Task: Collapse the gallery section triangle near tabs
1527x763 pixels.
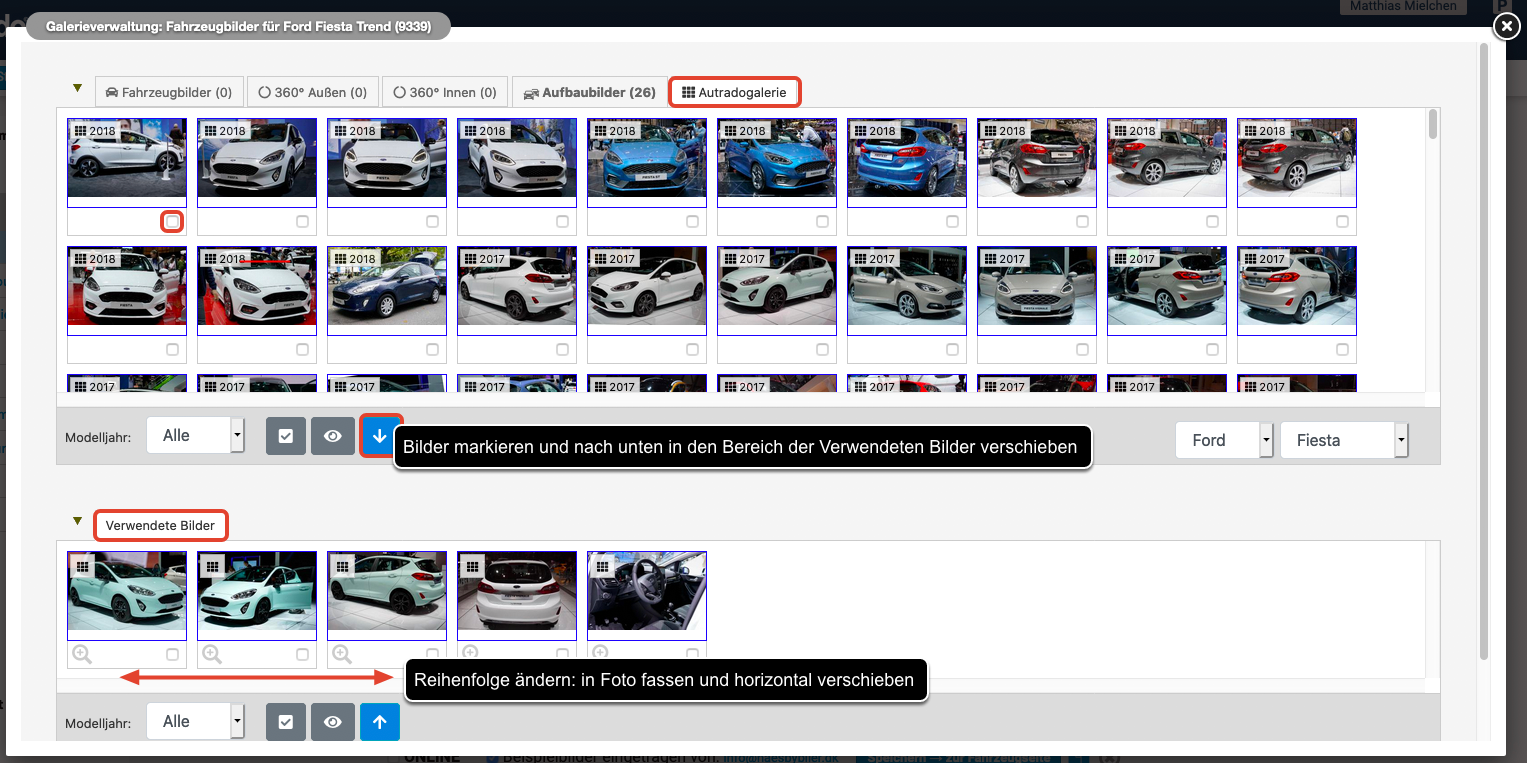Action: click(77, 88)
